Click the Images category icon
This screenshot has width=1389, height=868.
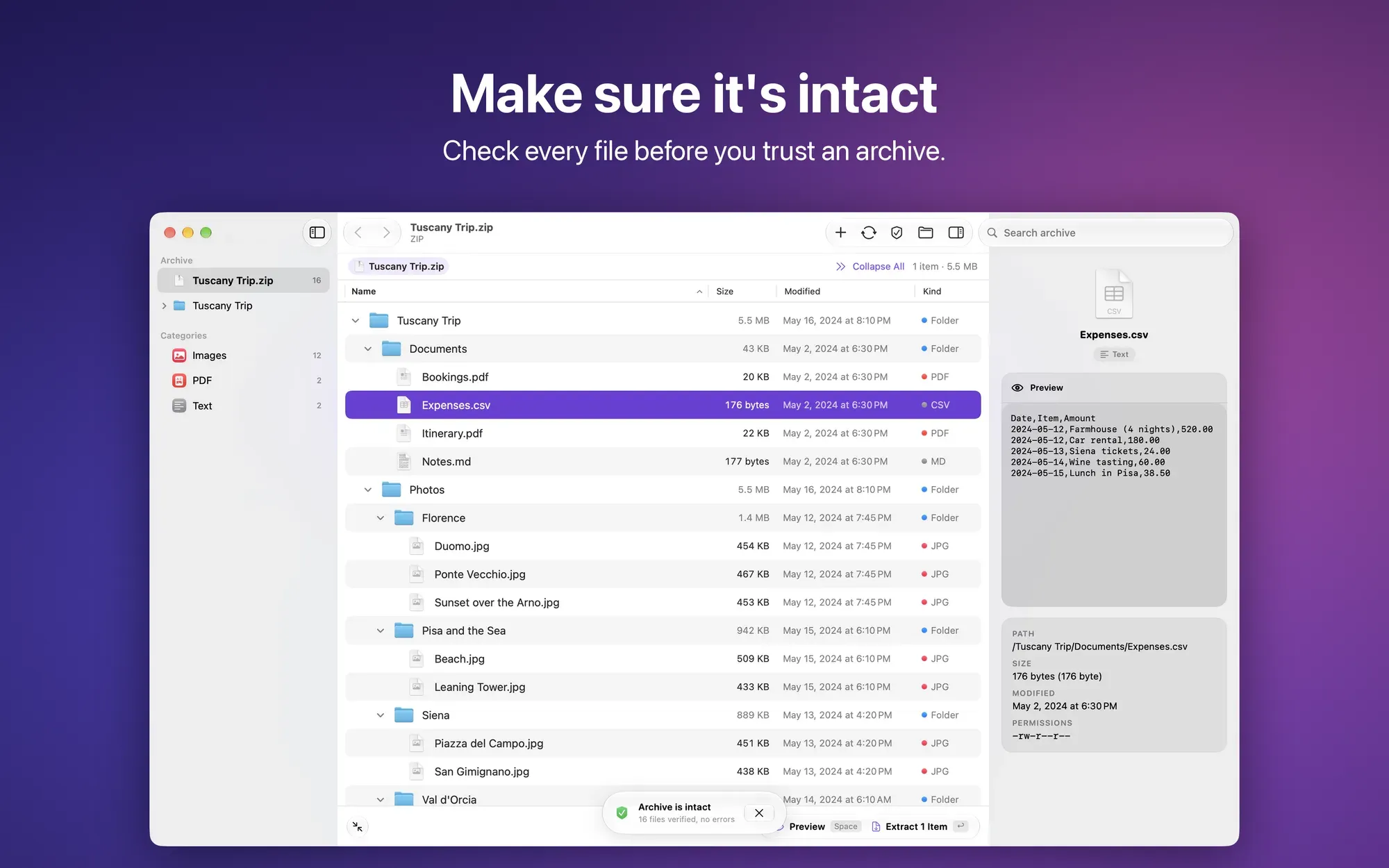179,356
